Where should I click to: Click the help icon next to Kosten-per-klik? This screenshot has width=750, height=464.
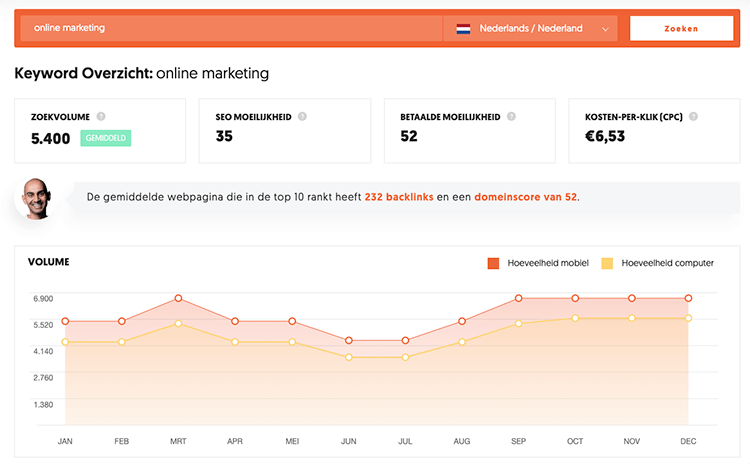pyautogui.click(x=692, y=117)
